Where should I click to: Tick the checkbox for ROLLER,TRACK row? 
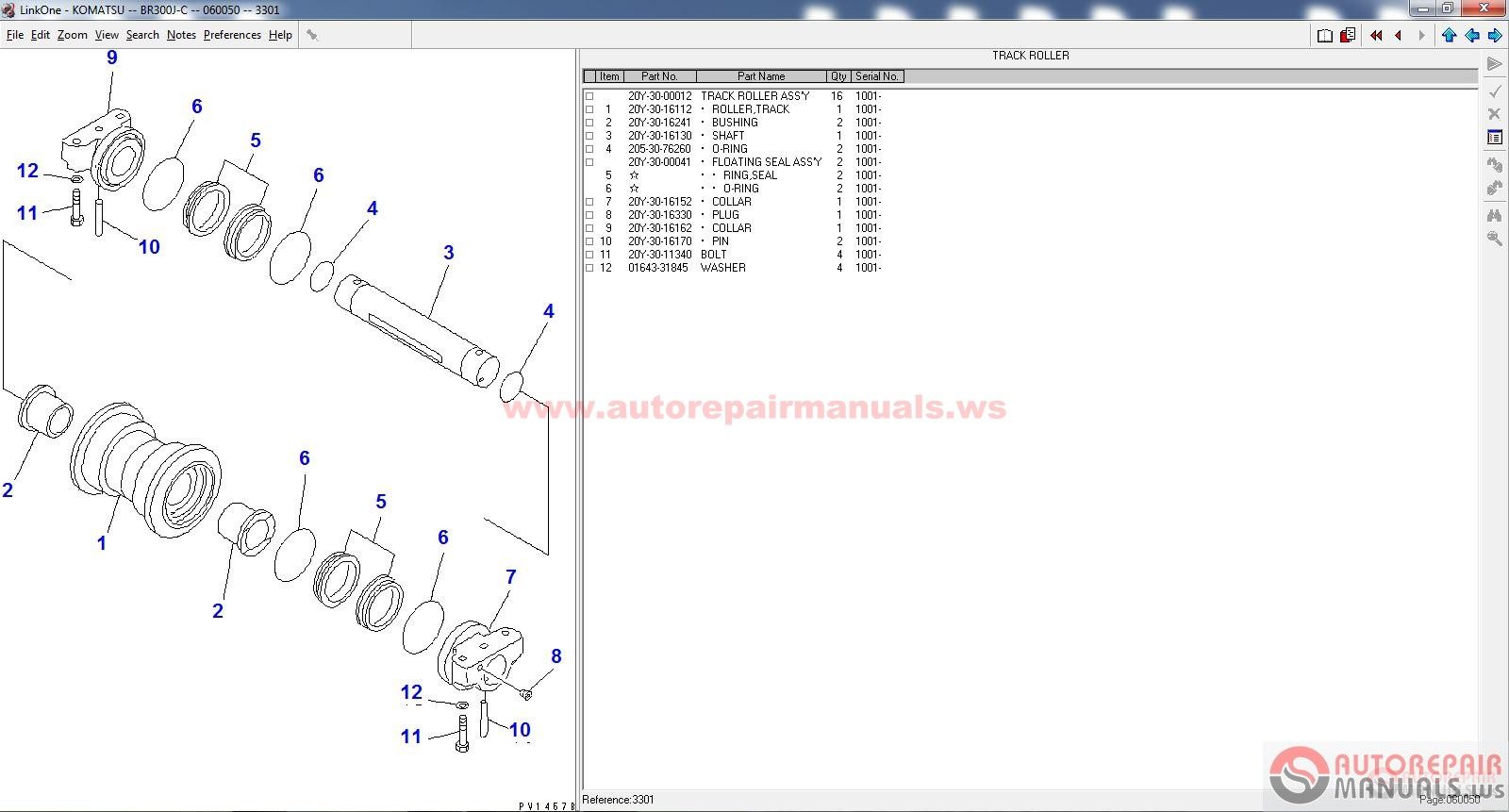click(x=589, y=109)
